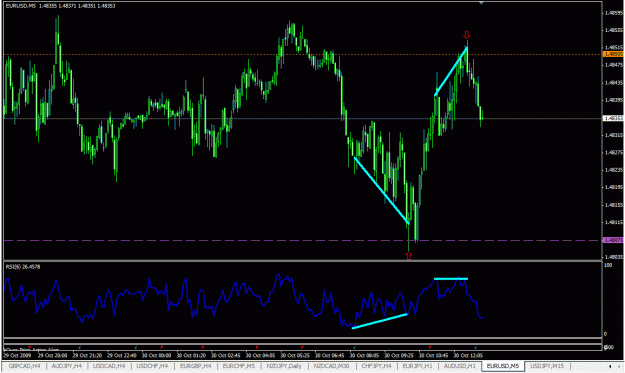Open the EURGBP,H4 chart tab
The height and width of the screenshot is (373, 625).
(195, 366)
